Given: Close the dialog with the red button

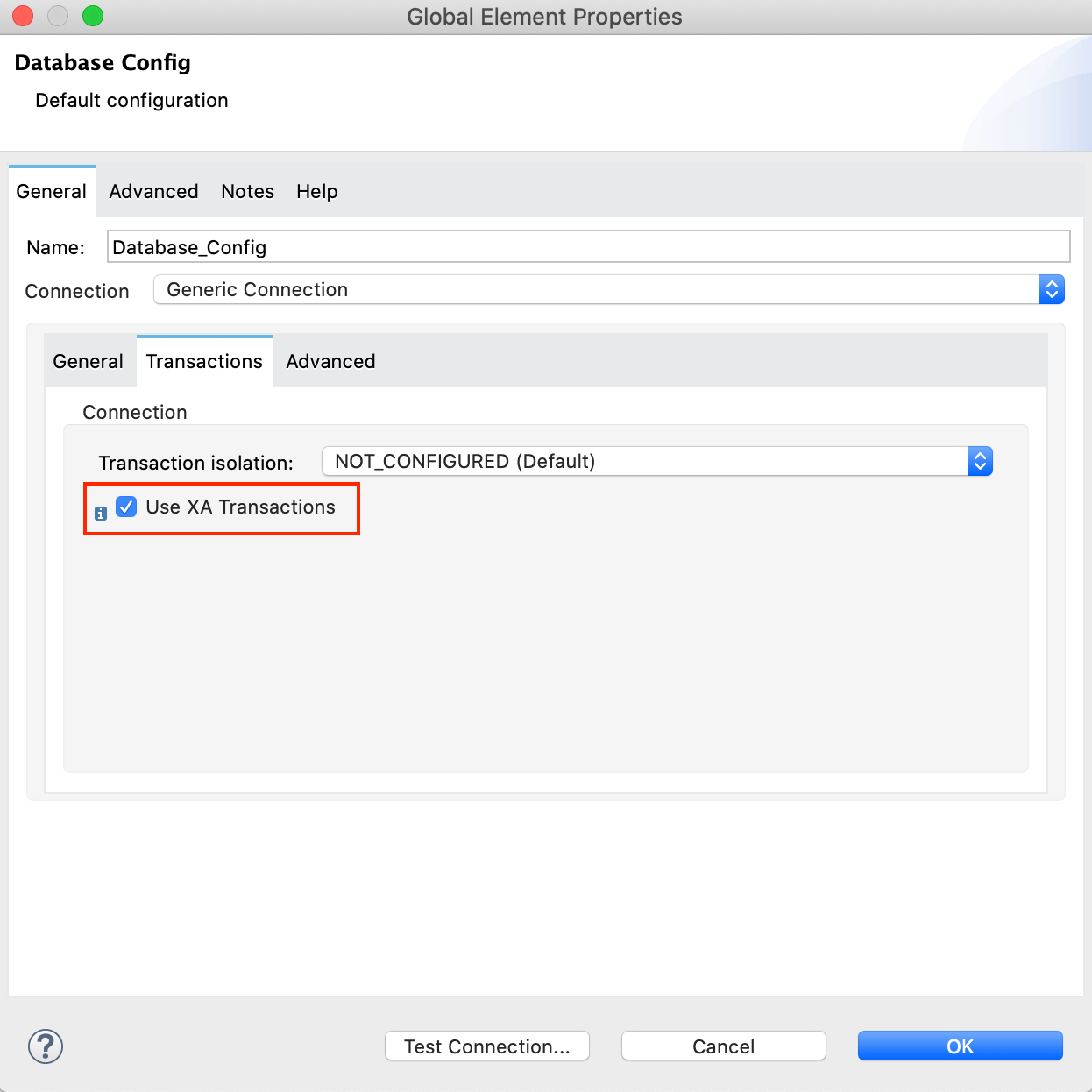Looking at the screenshot, I should [x=23, y=16].
